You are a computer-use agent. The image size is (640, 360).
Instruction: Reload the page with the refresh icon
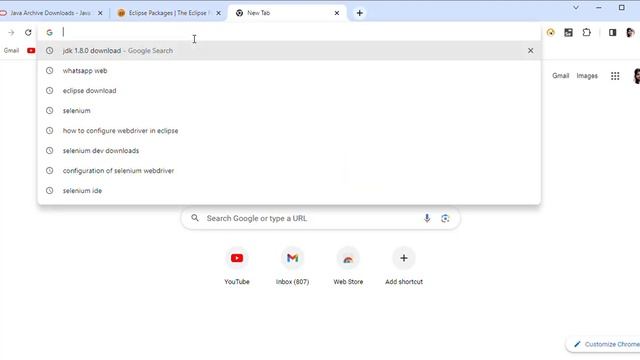[28, 32]
